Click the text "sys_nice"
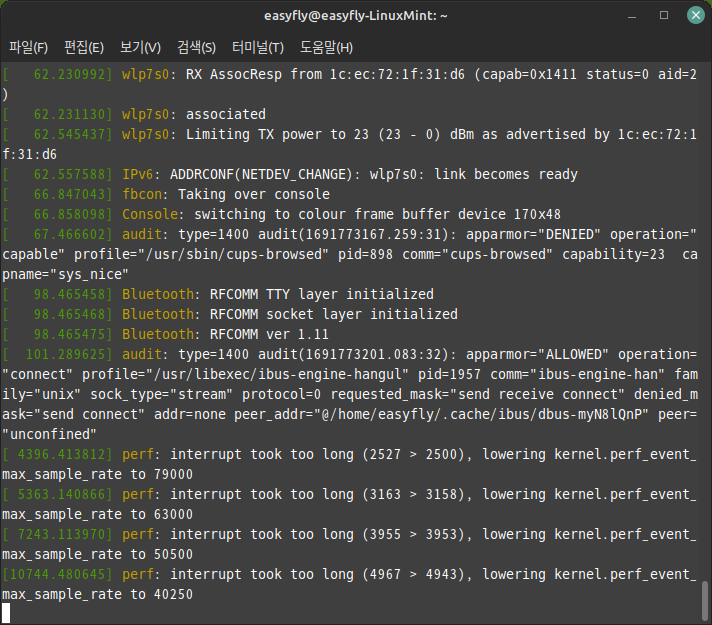712x625 pixels. click(89, 274)
